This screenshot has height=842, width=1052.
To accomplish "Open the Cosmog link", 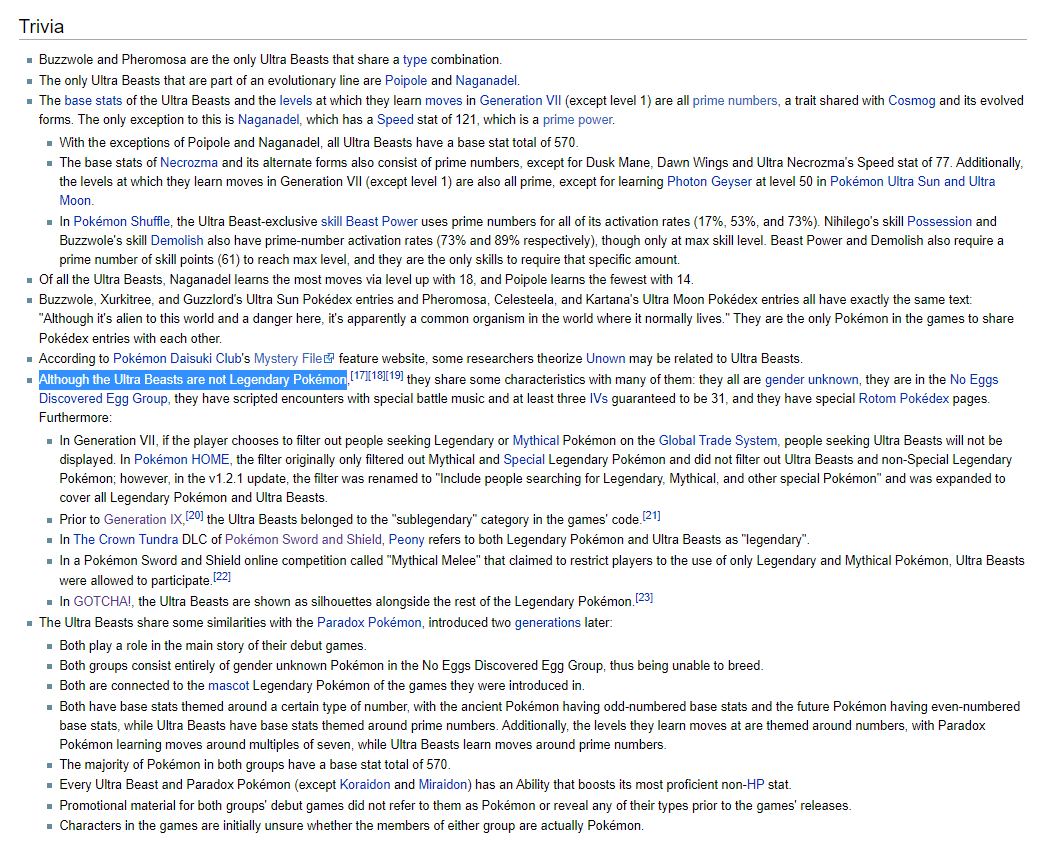I will (911, 101).
